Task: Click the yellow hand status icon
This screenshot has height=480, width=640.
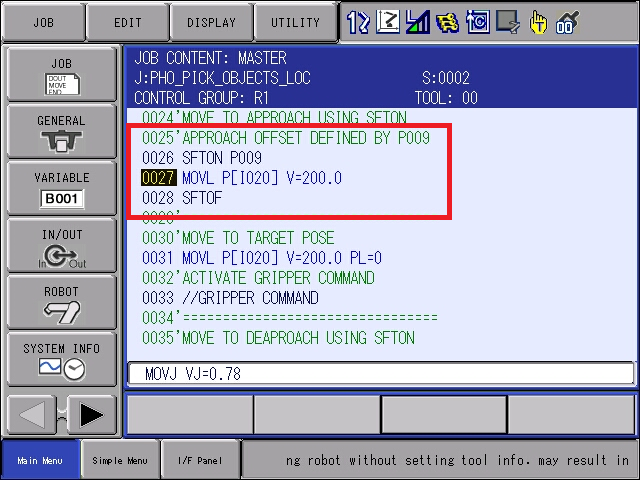Action: 538,22
